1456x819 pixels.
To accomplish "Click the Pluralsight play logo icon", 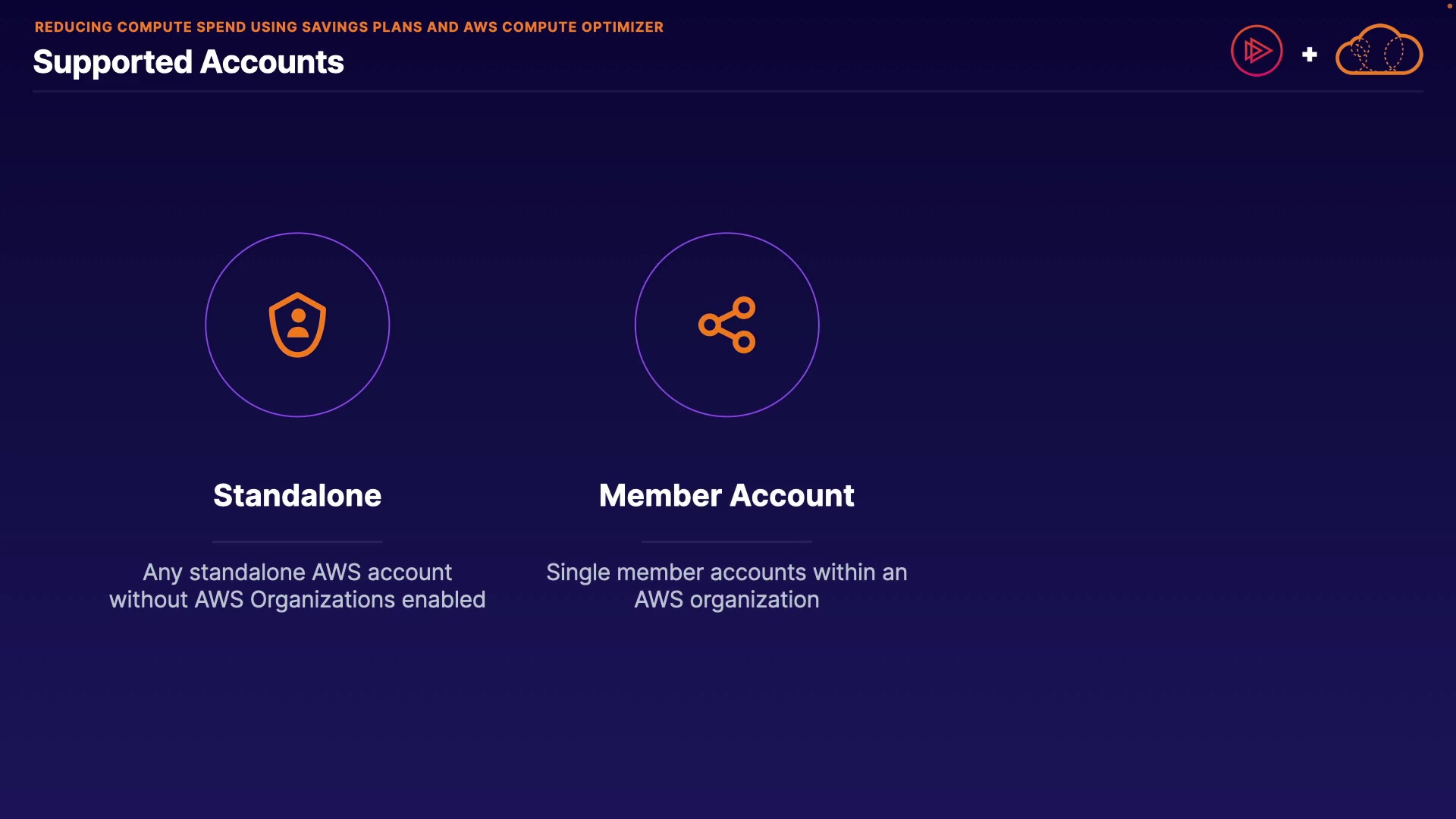I will point(1257,51).
